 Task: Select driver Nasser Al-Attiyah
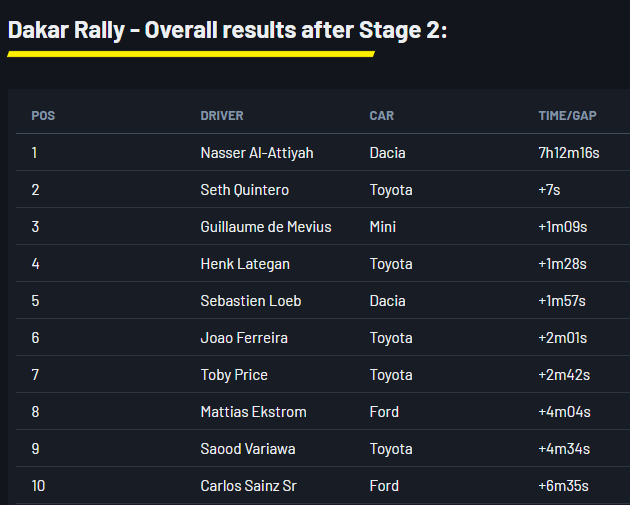point(257,153)
